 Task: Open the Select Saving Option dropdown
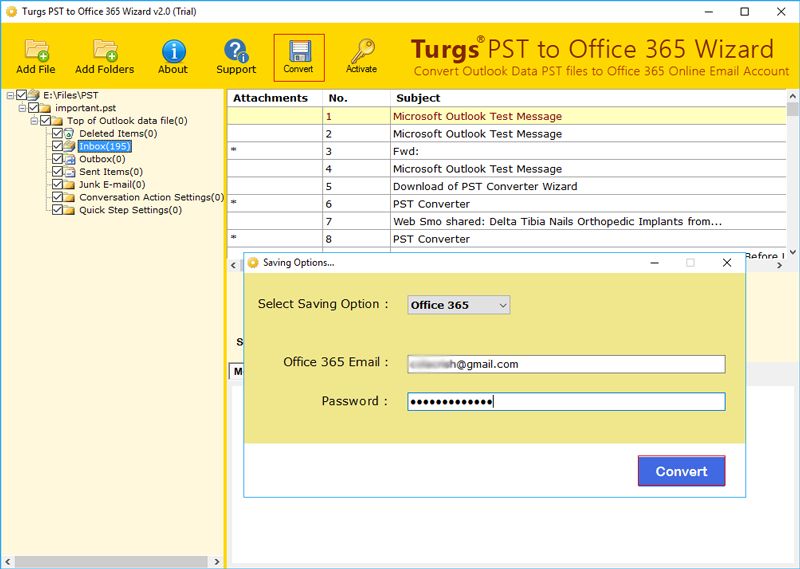458,305
